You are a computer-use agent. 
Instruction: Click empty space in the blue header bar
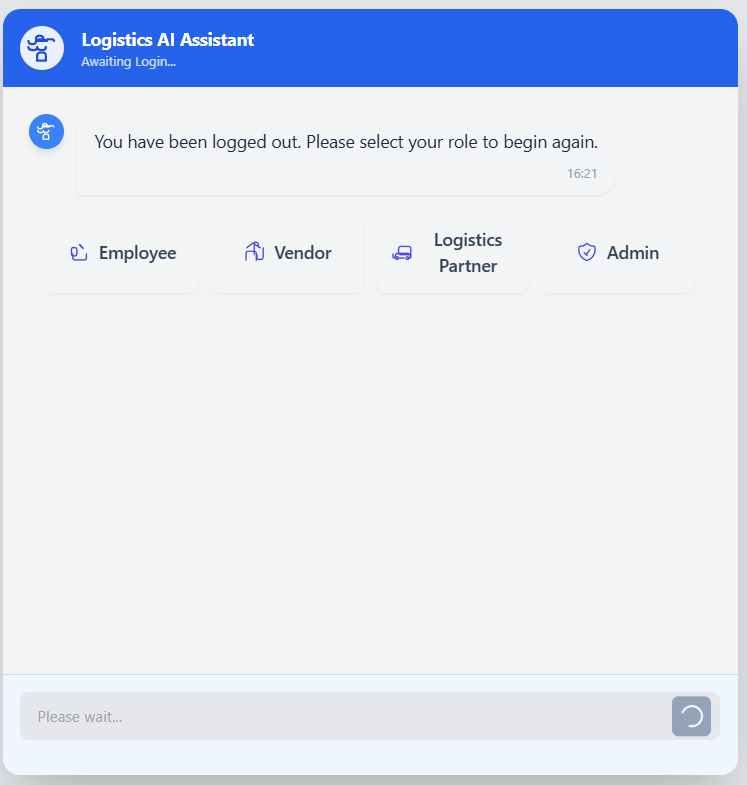[x=496, y=48]
